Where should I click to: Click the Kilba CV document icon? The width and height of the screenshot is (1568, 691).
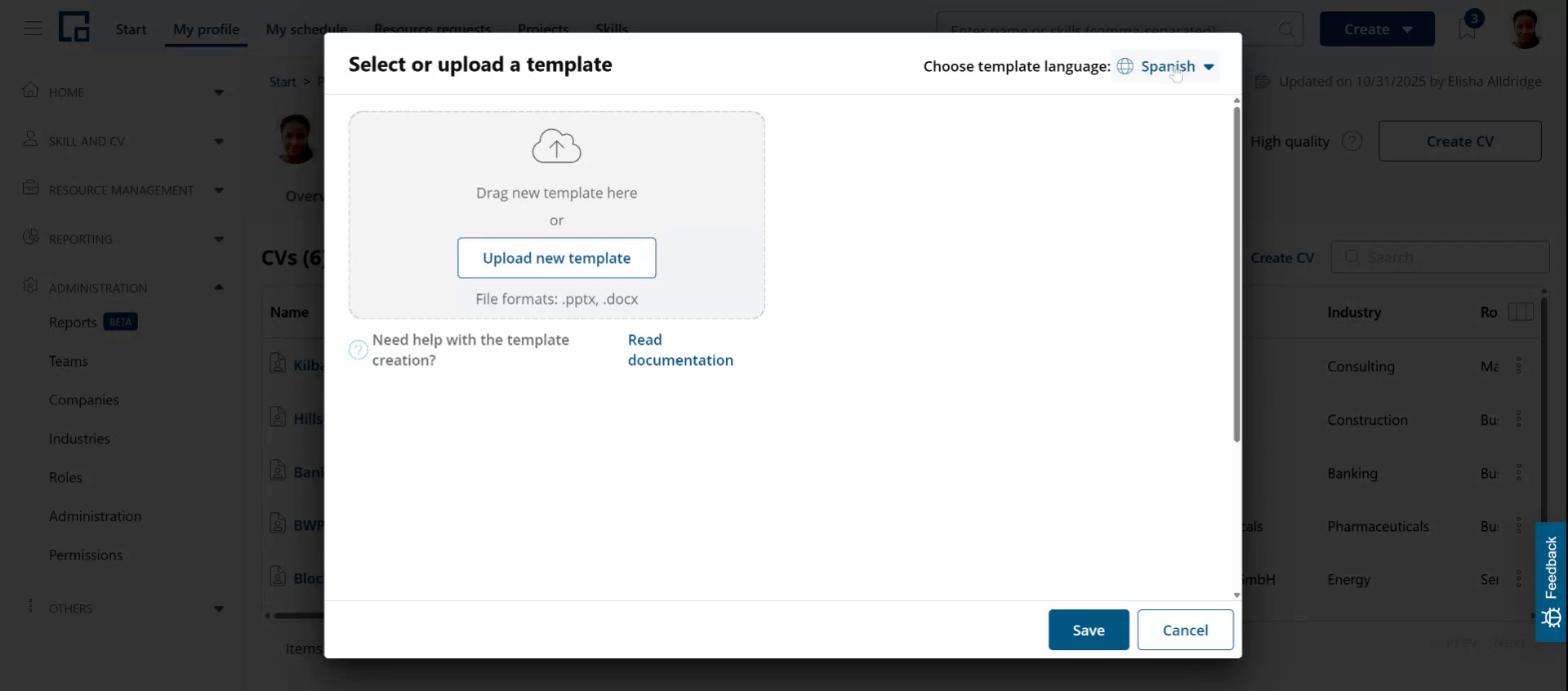point(278,363)
